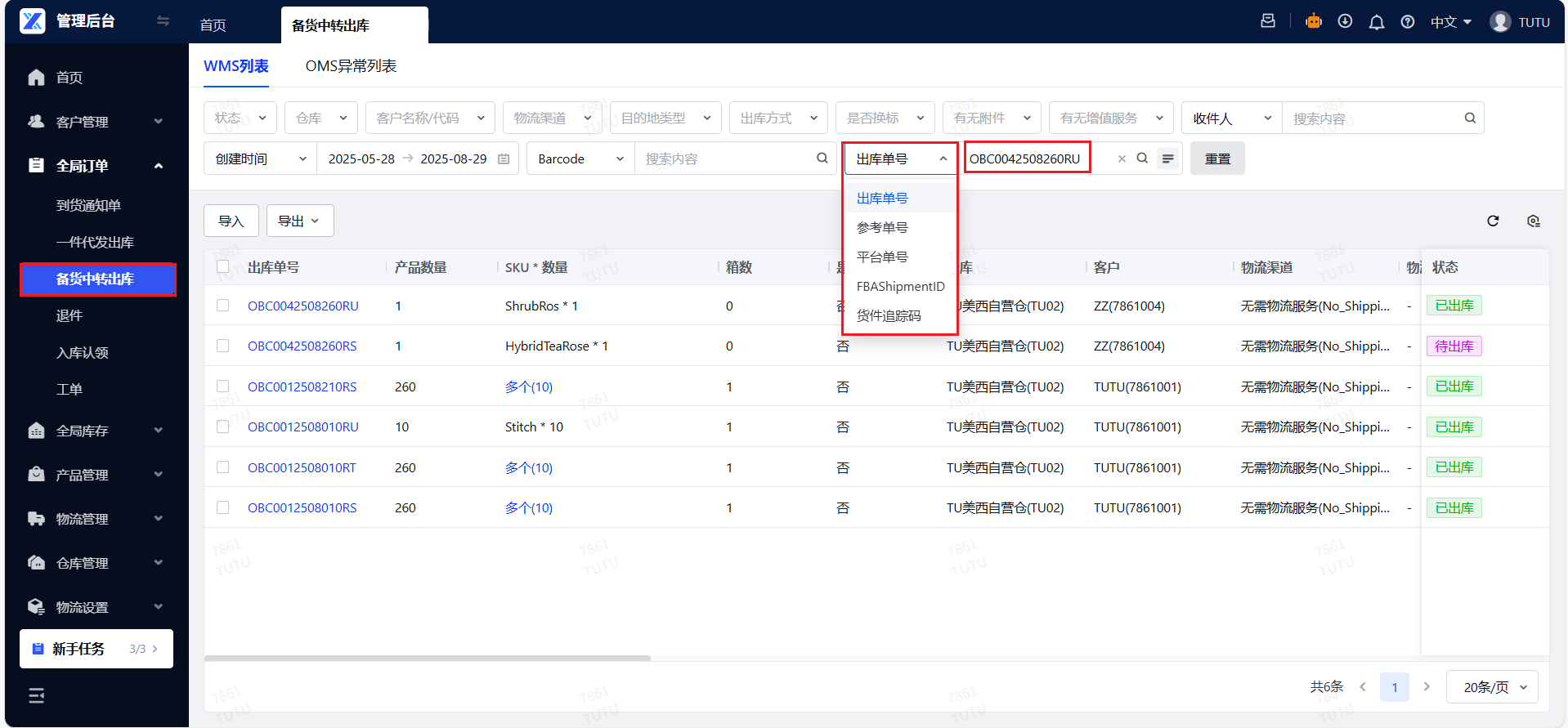This screenshot has height=728, width=1568.
Task: Switch to the OMS异常列表 tab
Action: click(351, 66)
